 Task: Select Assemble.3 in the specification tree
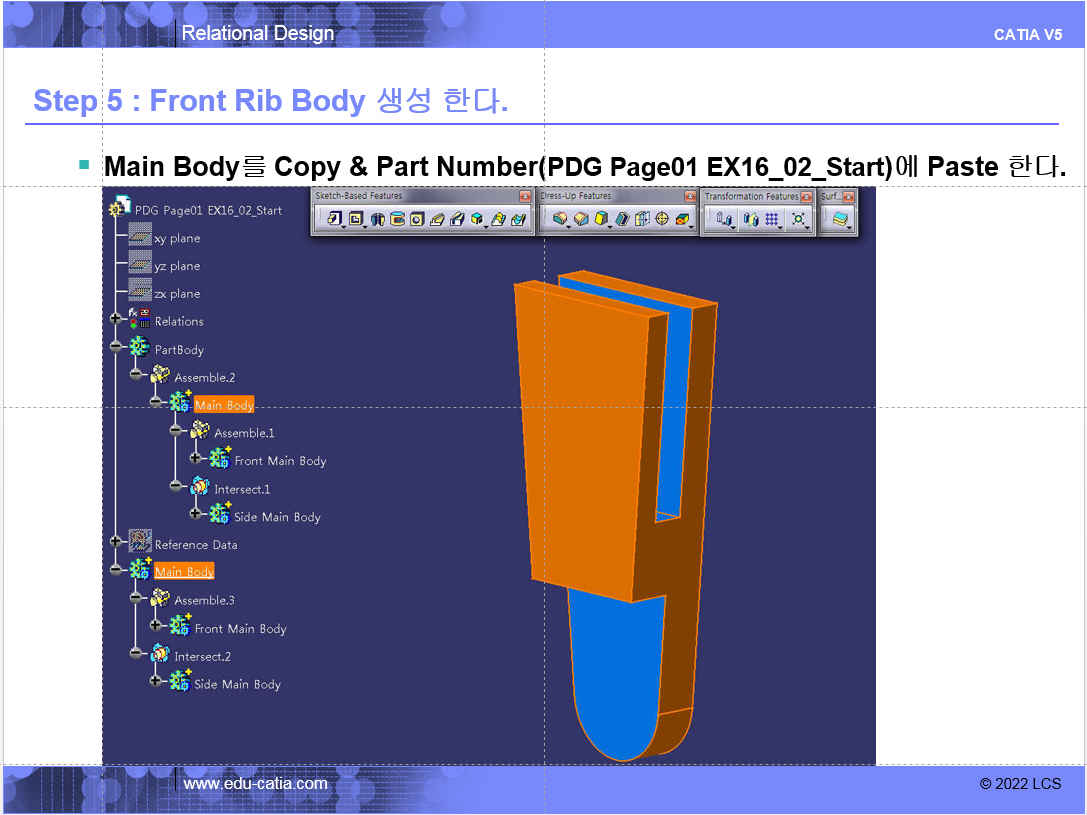(204, 600)
